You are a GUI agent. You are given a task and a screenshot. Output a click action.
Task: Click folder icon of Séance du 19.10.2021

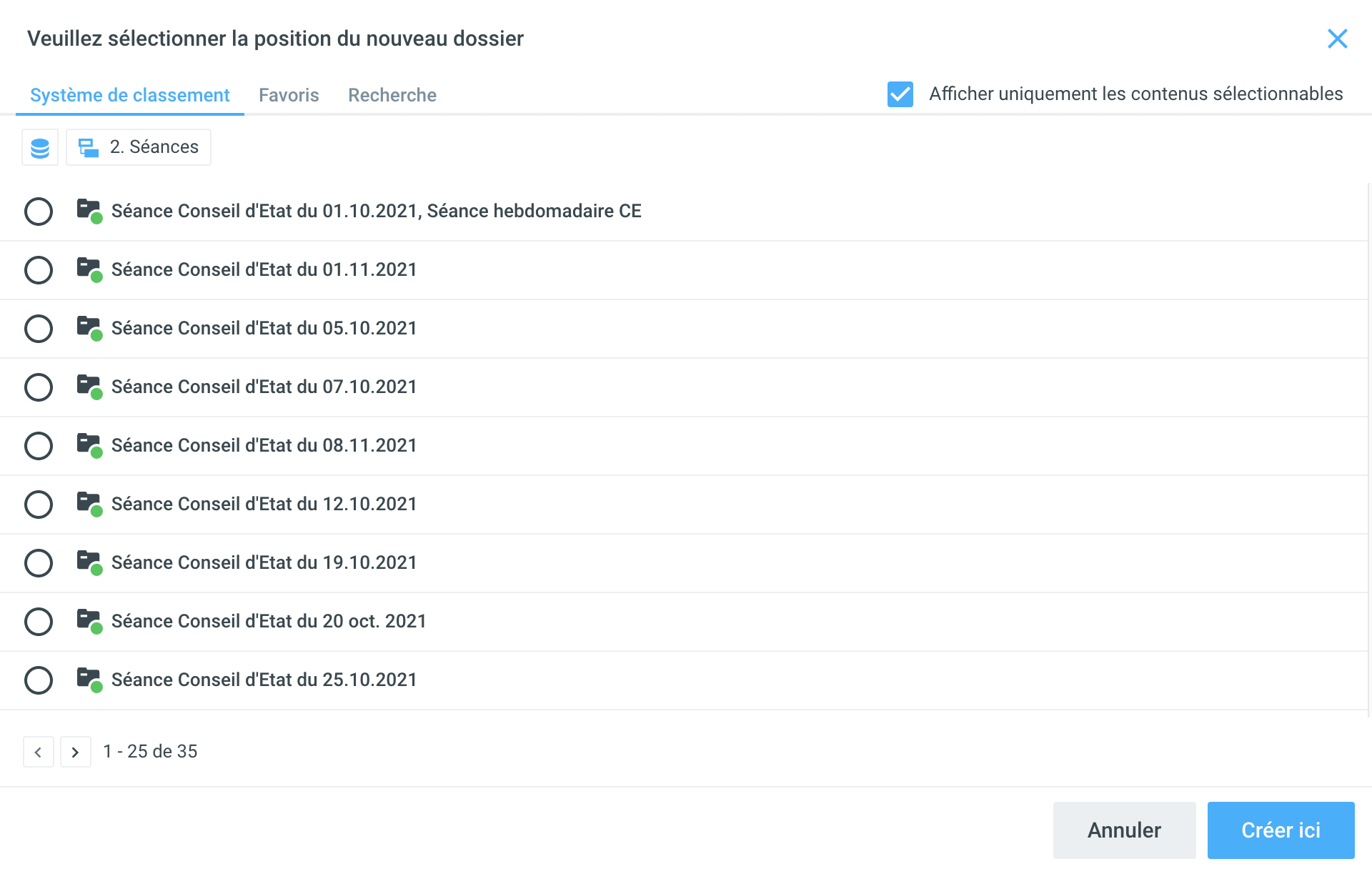pyautogui.click(x=89, y=562)
